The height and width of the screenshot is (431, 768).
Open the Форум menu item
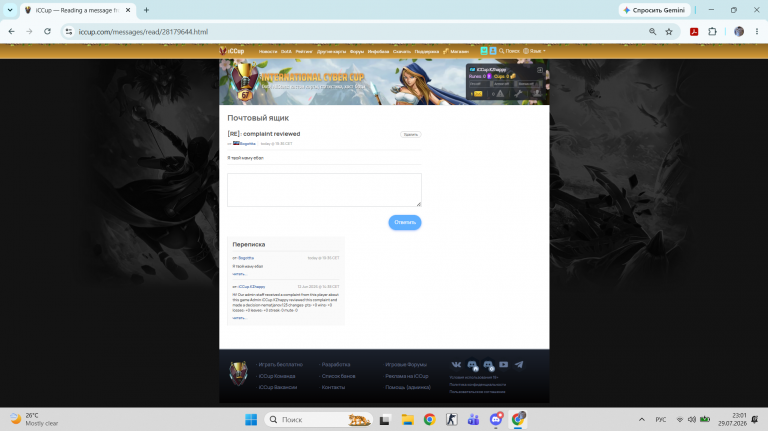[357, 51]
